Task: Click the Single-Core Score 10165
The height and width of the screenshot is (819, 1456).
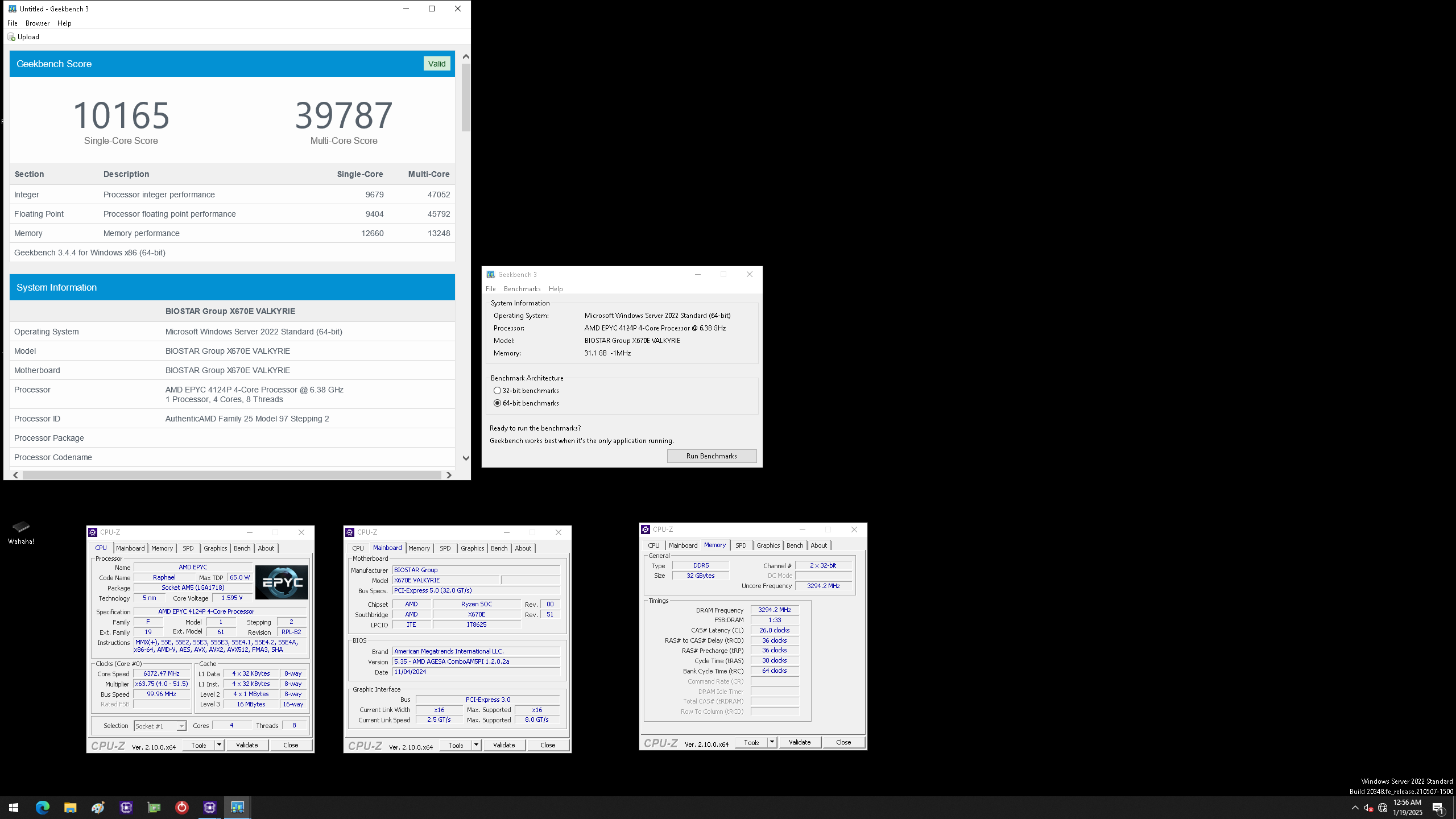Action: (121, 115)
